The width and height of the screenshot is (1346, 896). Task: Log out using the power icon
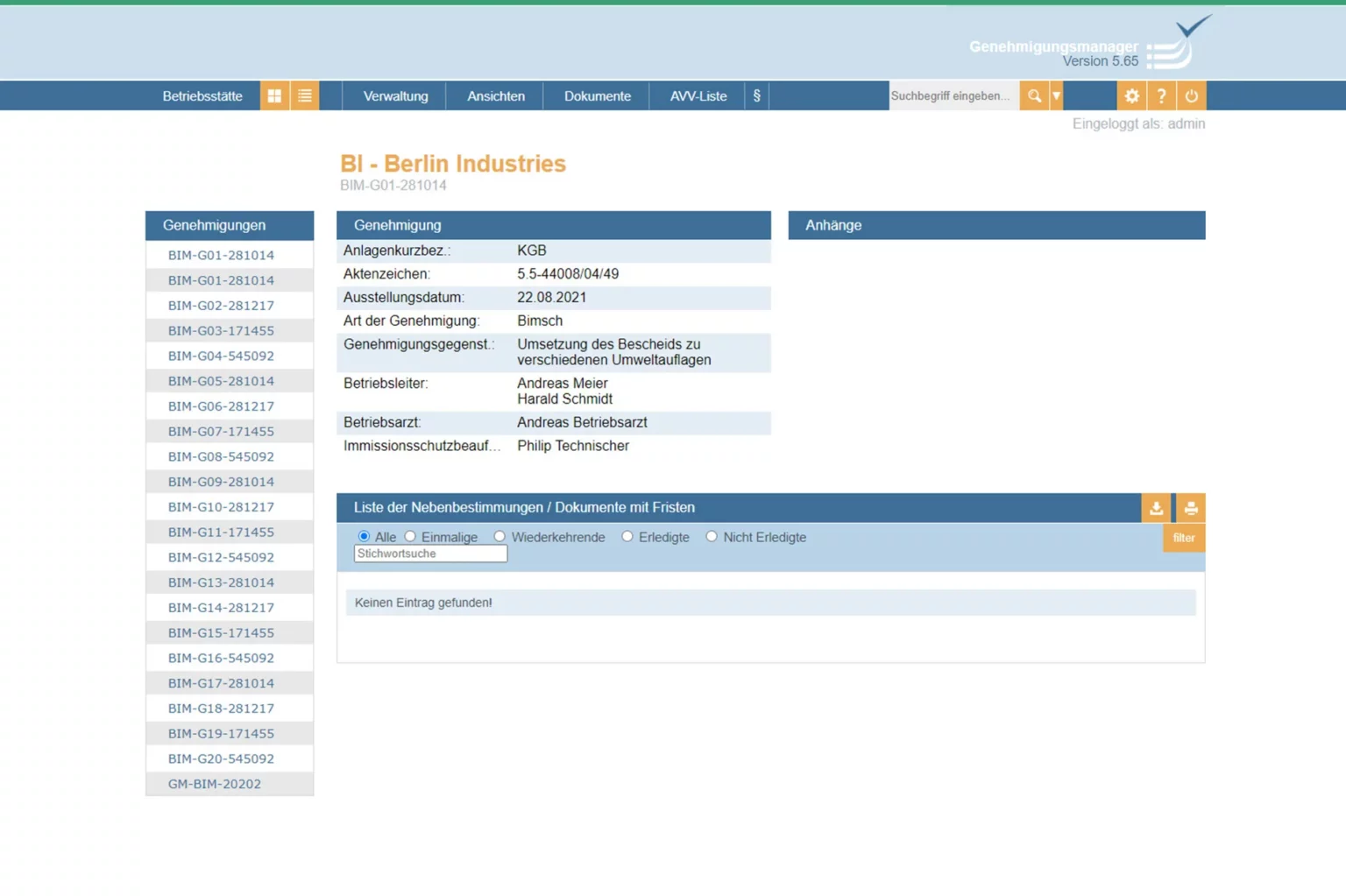click(x=1191, y=96)
